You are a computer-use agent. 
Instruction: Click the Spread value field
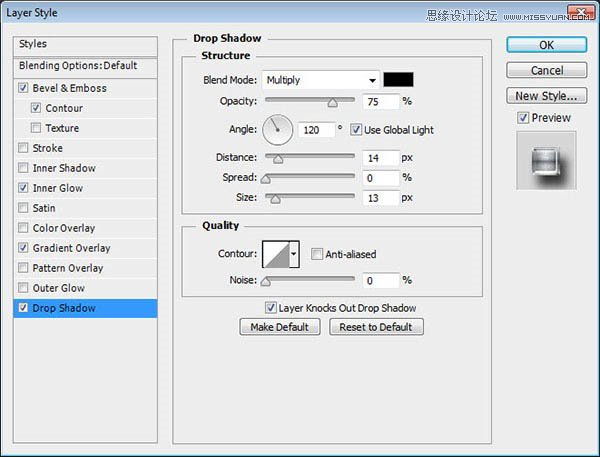coord(381,178)
